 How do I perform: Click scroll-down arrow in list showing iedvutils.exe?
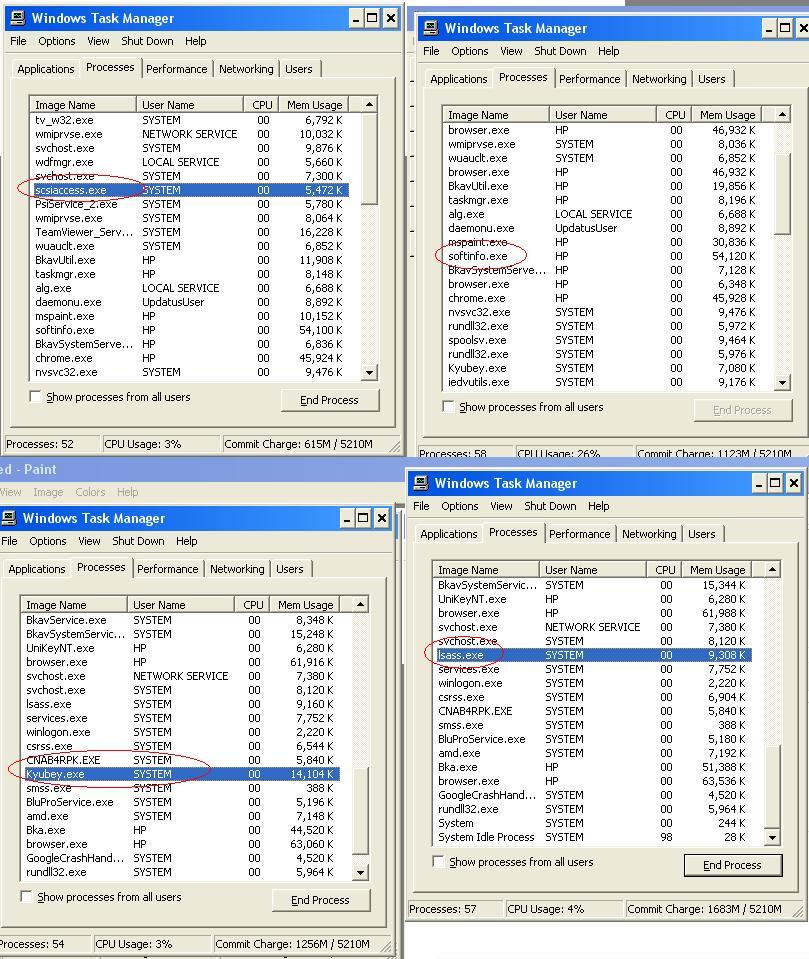782,382
